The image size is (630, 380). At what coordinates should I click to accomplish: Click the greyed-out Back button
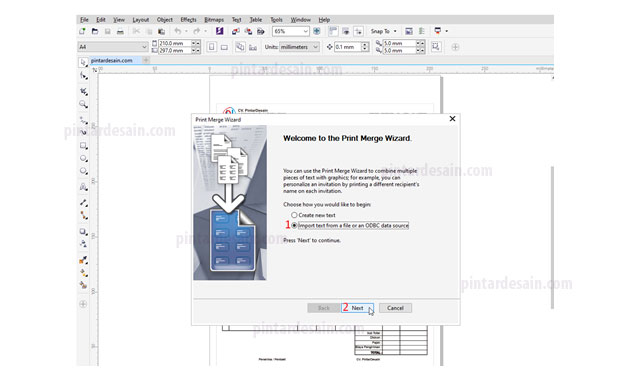point(323,308)
